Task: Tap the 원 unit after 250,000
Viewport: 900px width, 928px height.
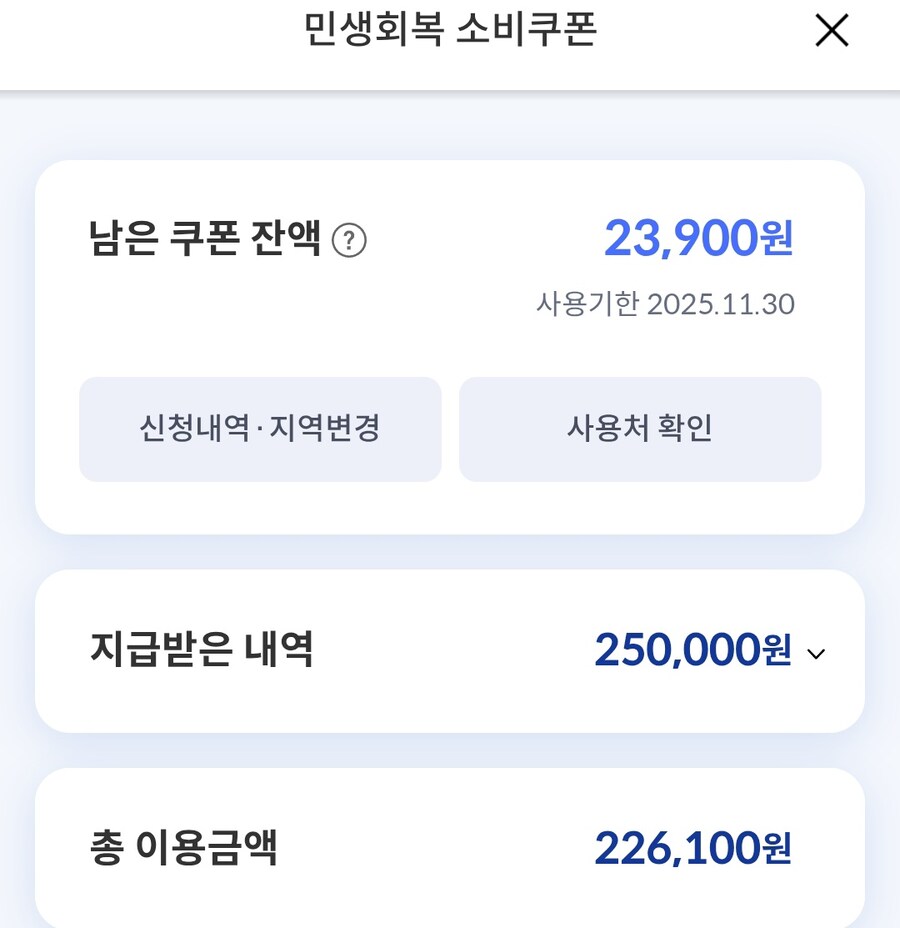Action: click(777, 652)
